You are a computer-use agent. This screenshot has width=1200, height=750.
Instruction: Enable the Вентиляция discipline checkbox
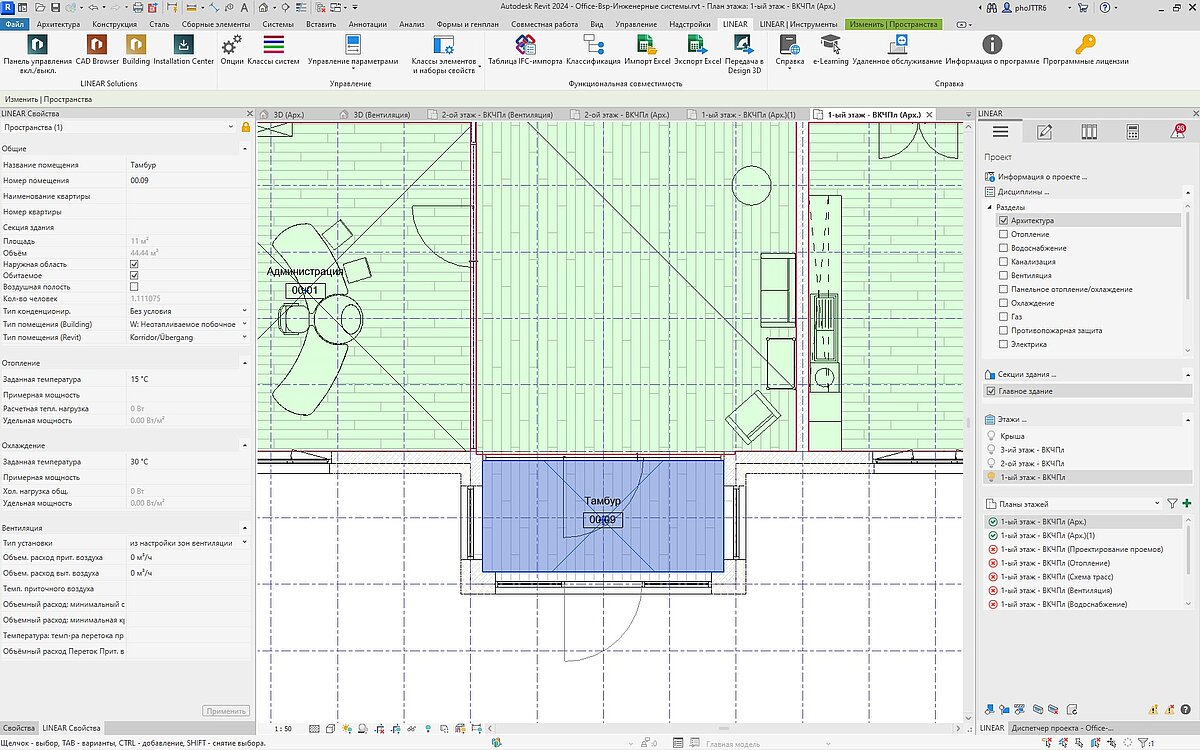[x=1004, y=276]
